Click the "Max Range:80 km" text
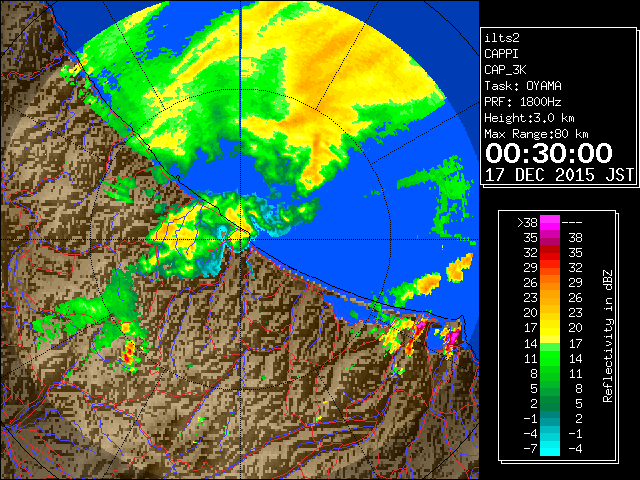Screen dimensions: 640x480 pos(536,134)
